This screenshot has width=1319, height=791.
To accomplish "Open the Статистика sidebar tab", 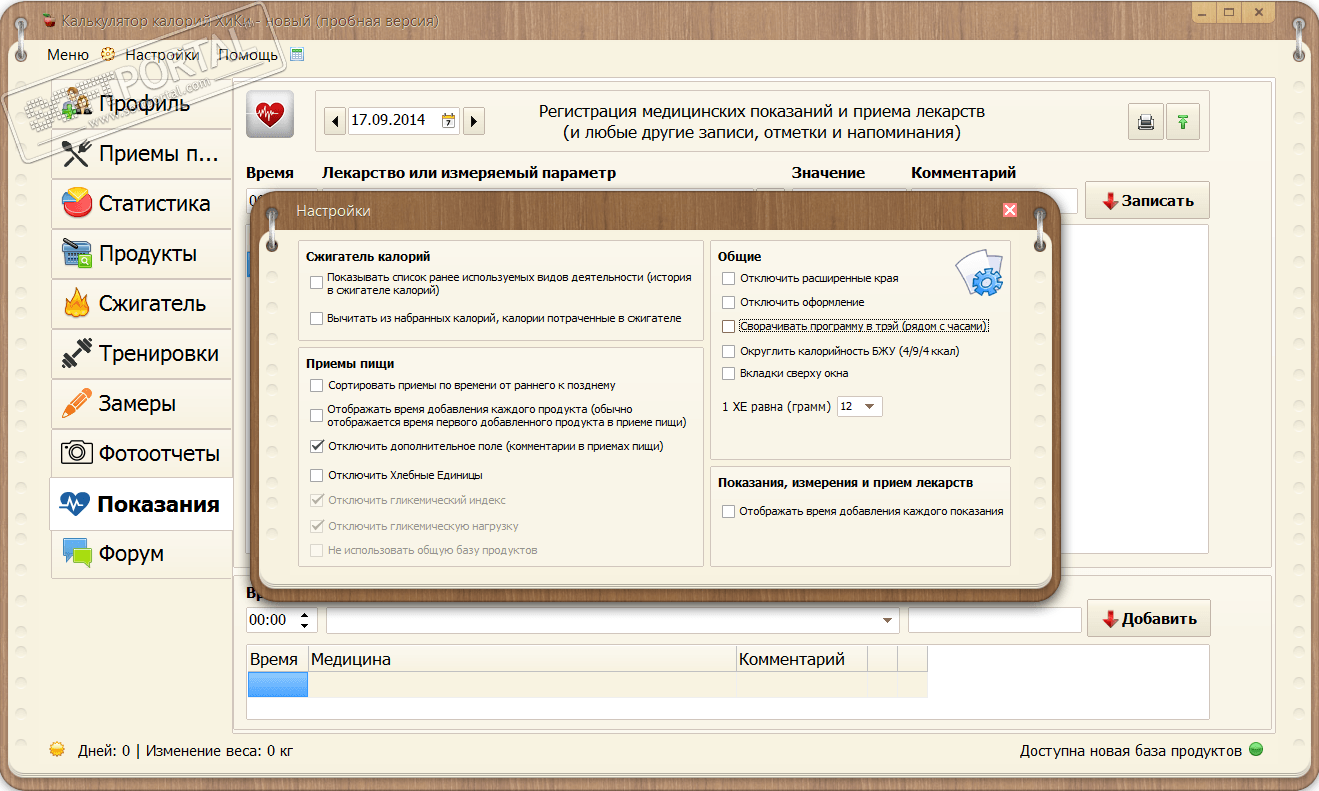I will point(141,204).
